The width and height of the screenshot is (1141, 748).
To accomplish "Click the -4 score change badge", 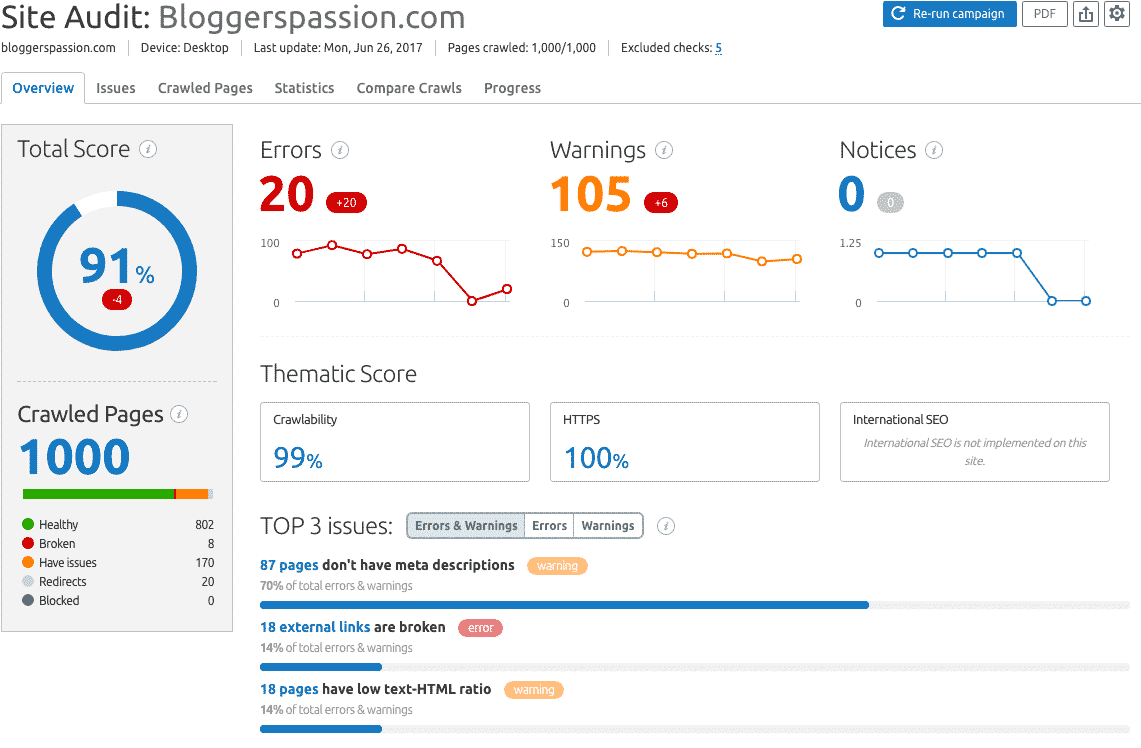I will [117, 299].
